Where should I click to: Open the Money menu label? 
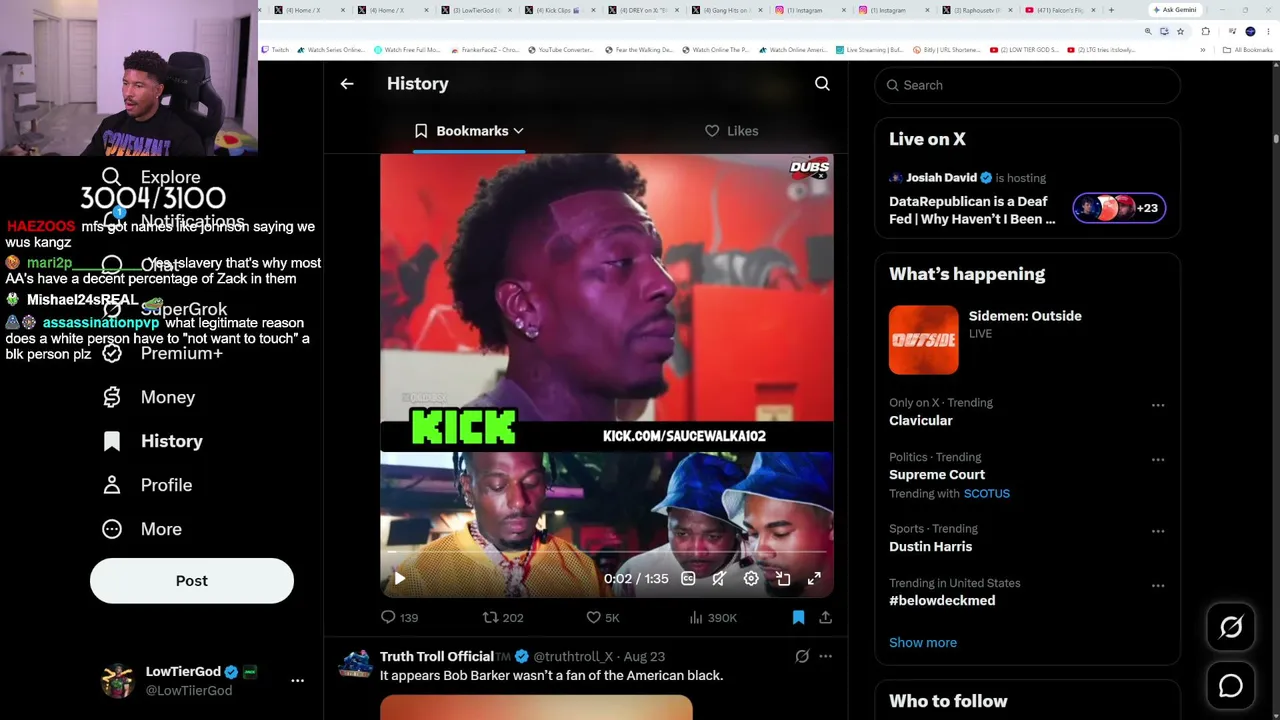[168, 397]
